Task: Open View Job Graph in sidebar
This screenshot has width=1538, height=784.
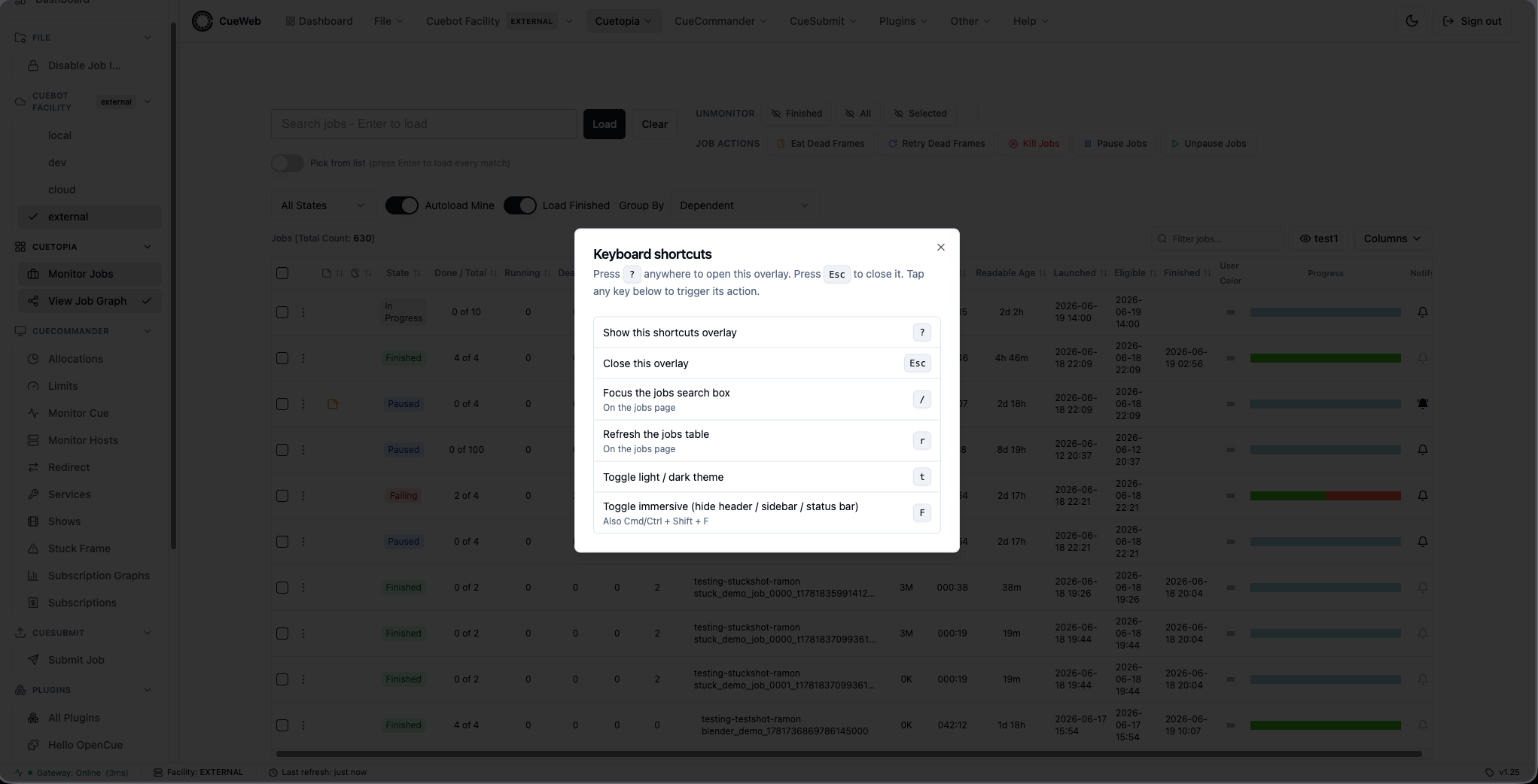Action: click(90, 301)
